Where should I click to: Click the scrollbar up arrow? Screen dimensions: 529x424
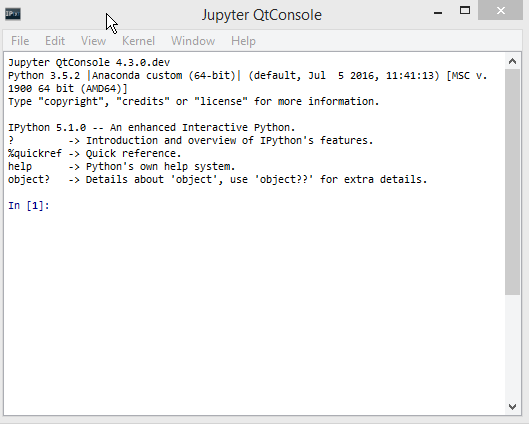click(512, 61)
